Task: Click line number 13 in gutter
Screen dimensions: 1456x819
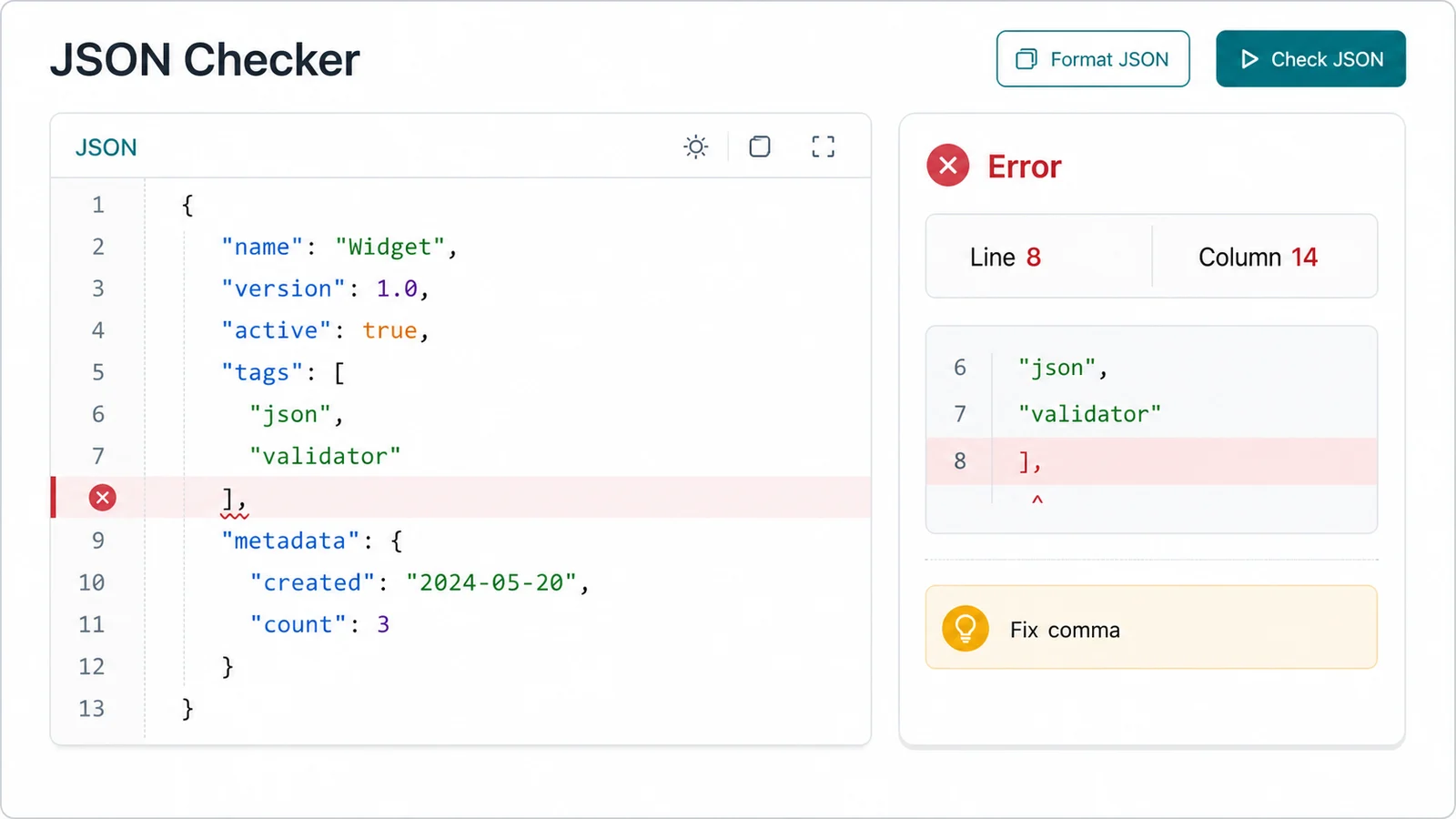Action: point(92,708)
